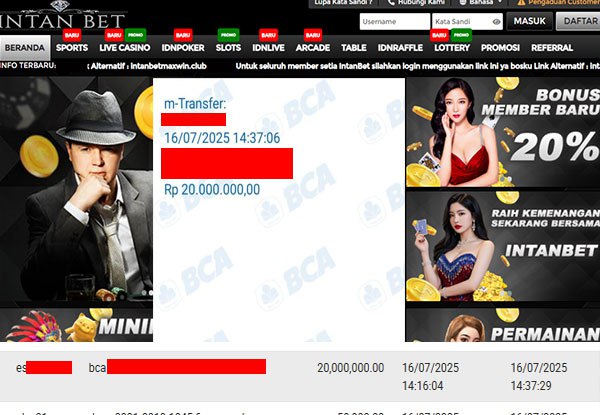Click the phone icon beside Hubungi Kami
The height and width of the screenshot is (415, 600).
[391, 2]
